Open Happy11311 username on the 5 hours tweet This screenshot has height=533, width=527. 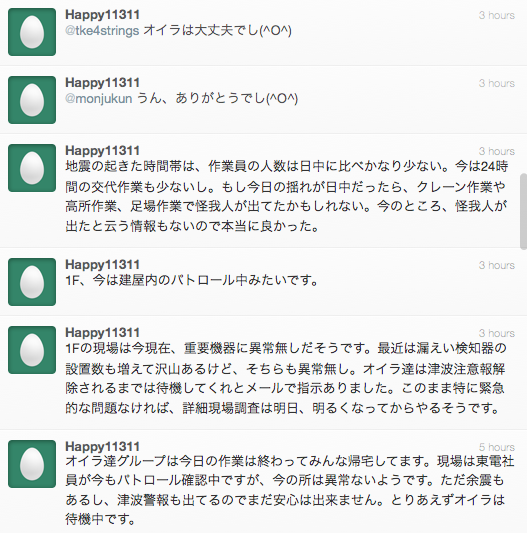102,447
